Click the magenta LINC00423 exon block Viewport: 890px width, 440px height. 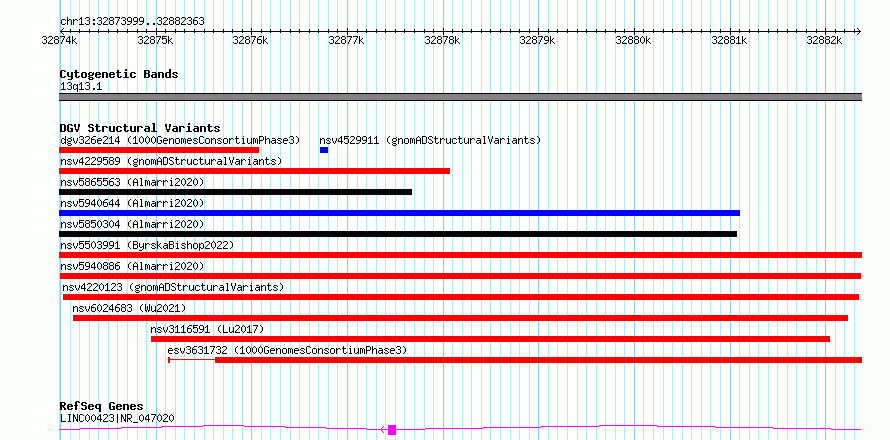pyautogui.click(x=392, y=430)
